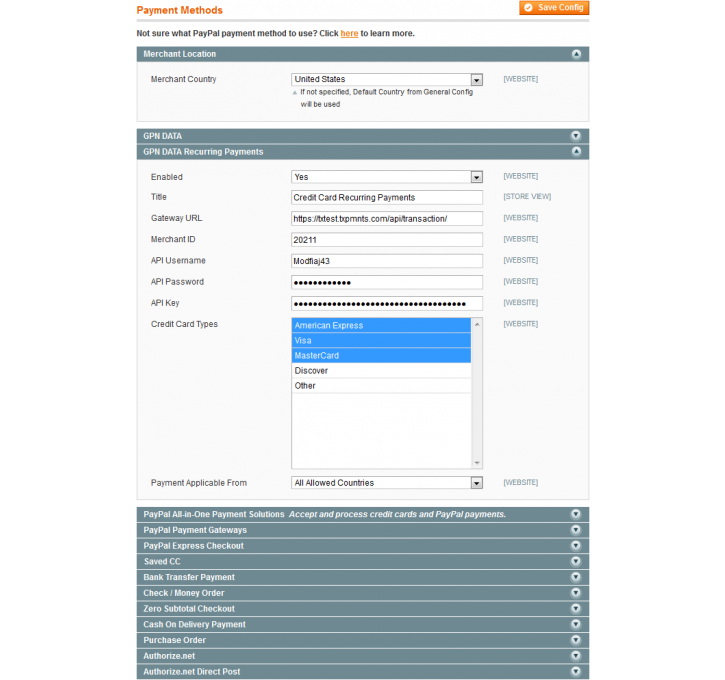Viewport: 725px width, 680px height.
Task: Expand Saved CC arrow icon
Action: click(576, 561)
